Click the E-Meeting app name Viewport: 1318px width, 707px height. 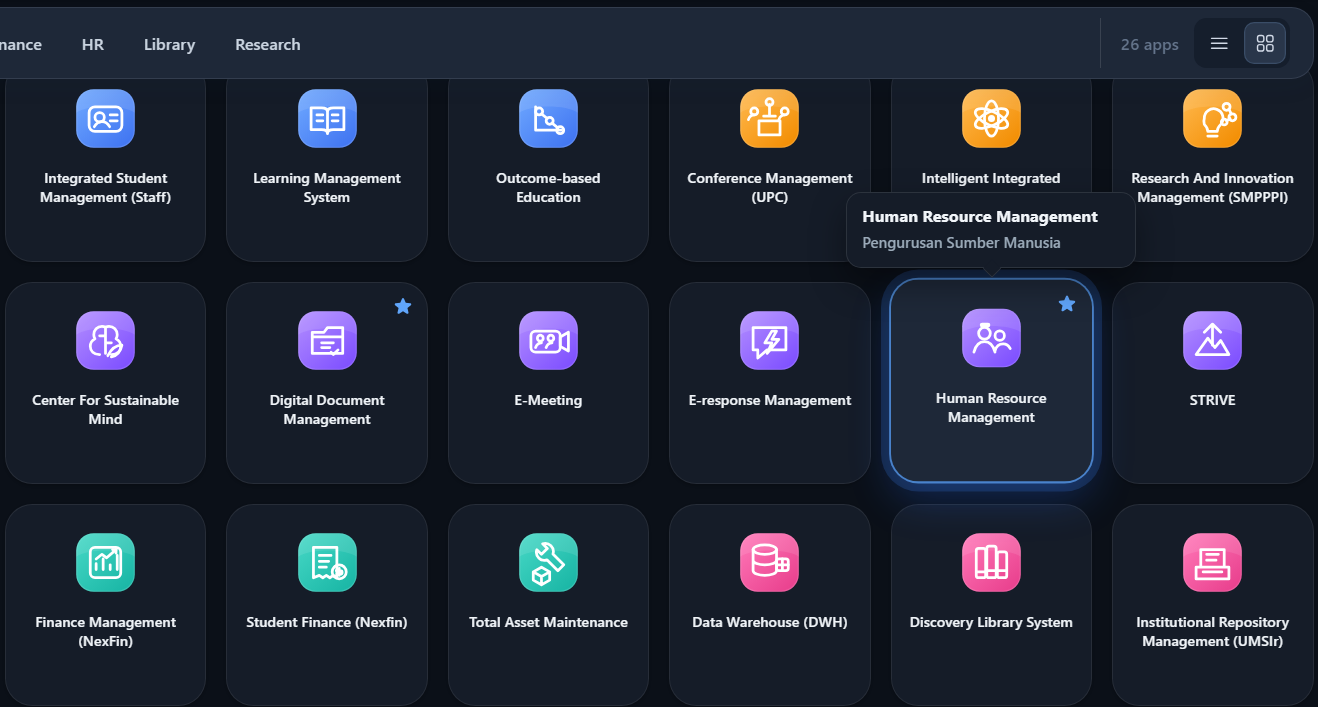click(x=548, y=400)
